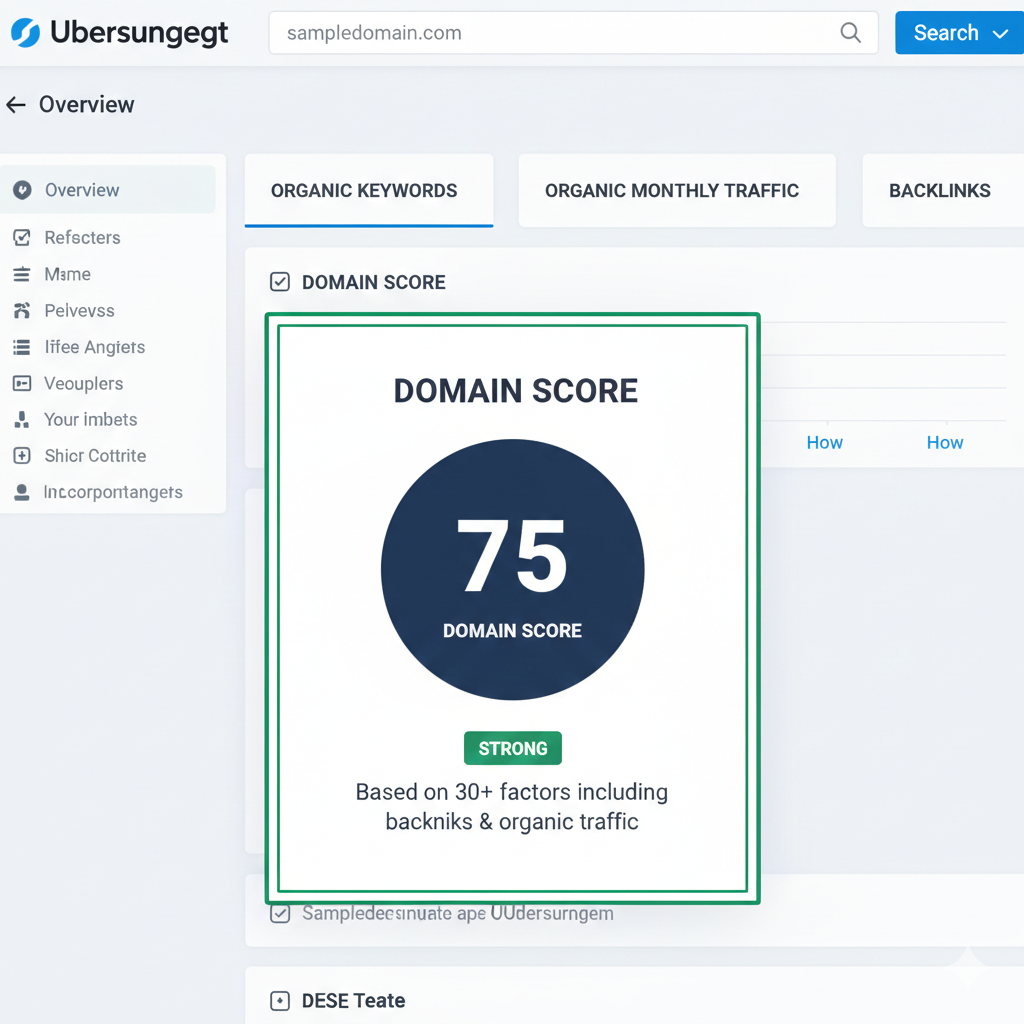Viewport: 1024px width, 1024px height.
Task: Click the Veouplers sidebar icon
Action: (x=21, y=383)
